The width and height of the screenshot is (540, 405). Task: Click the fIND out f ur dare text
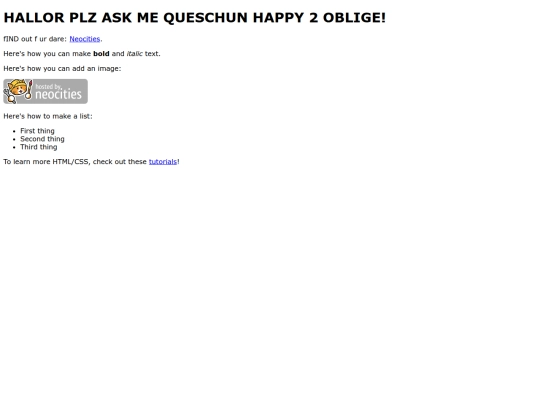35,39
